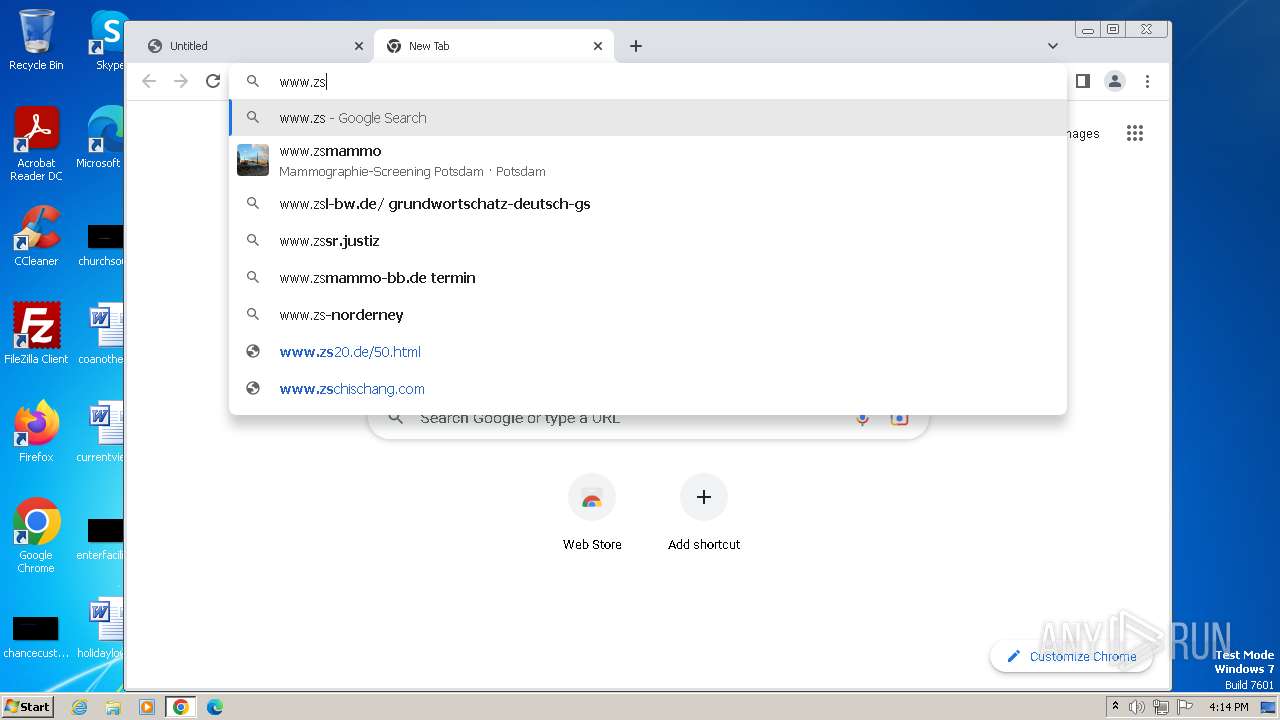The width and height of the screenshot is (1280, 720).
Task: Open File Explorer in taskbar
Action: (x=113, y=707)
